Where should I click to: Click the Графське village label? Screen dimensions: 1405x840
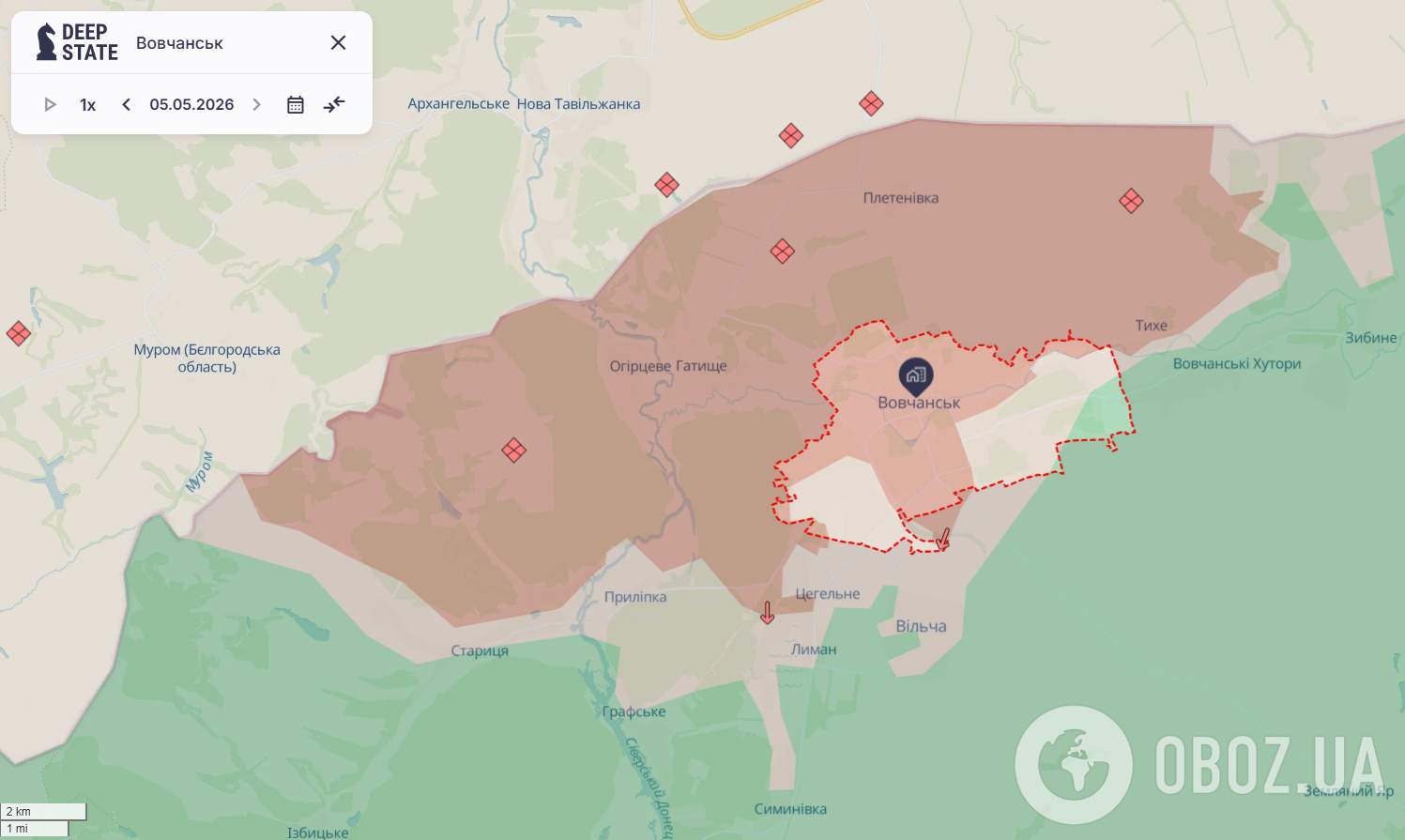(634, 711)
